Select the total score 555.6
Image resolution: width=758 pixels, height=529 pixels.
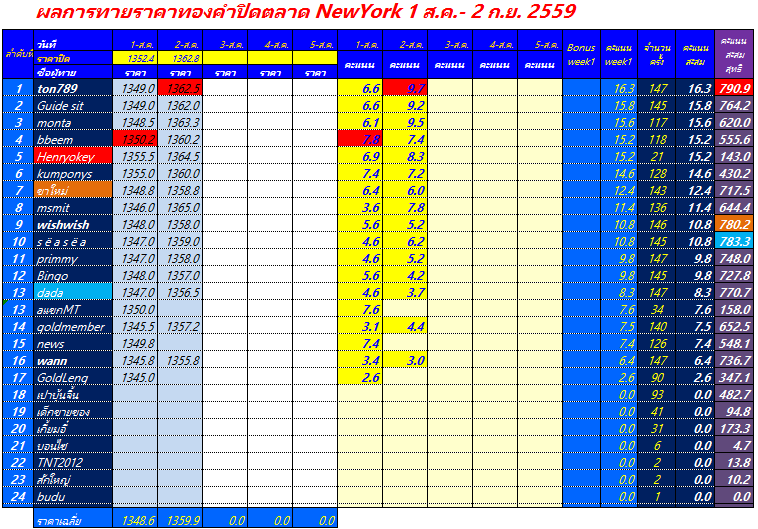(x=734, y=139)
